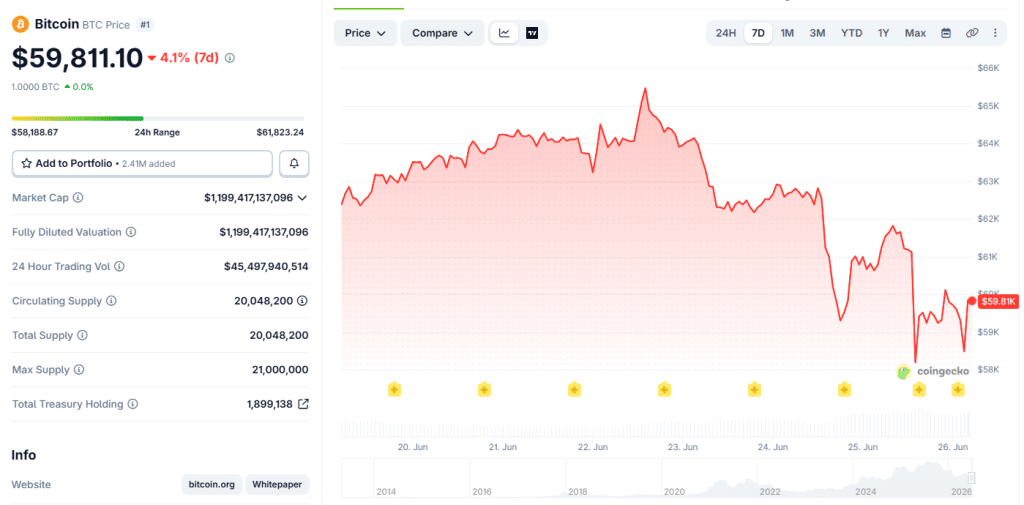Click the $59,811.10 price text

click(x=77, y=58)
